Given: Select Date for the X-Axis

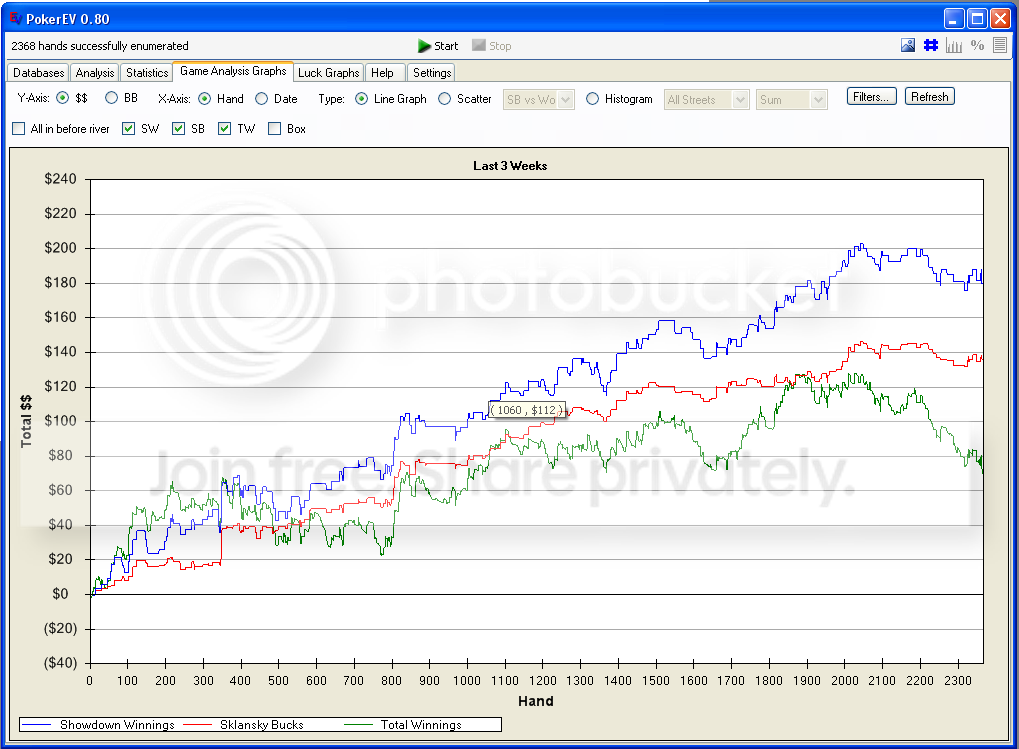Looking at the screenshot, I should click(x=261, y=99).
